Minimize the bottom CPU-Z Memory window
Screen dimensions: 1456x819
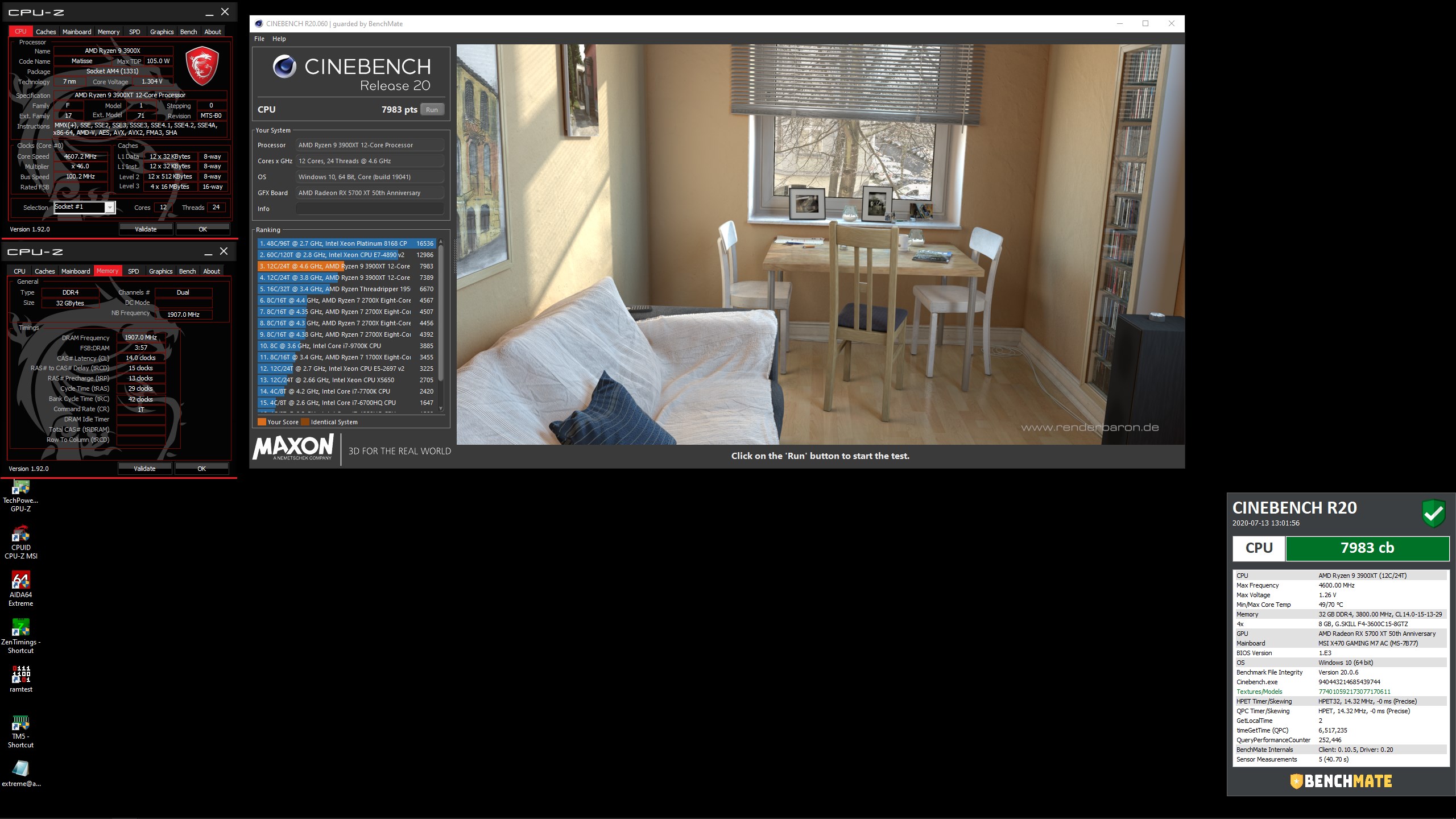click(x=208, y=251)
